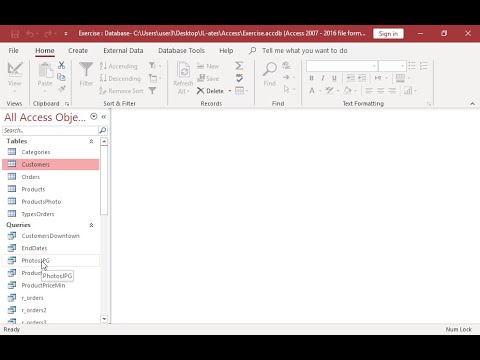This screenshot has width=480, height=360.
Task: Switch to the Database Tools tab
Action: click(x=181, y=51)
